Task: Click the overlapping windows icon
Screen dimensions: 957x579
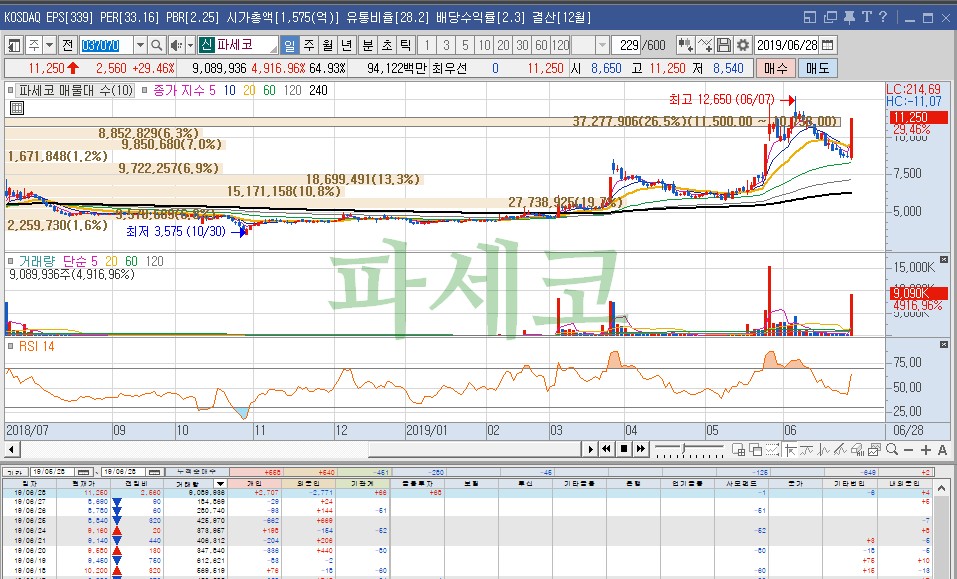Action: point(755,450)
